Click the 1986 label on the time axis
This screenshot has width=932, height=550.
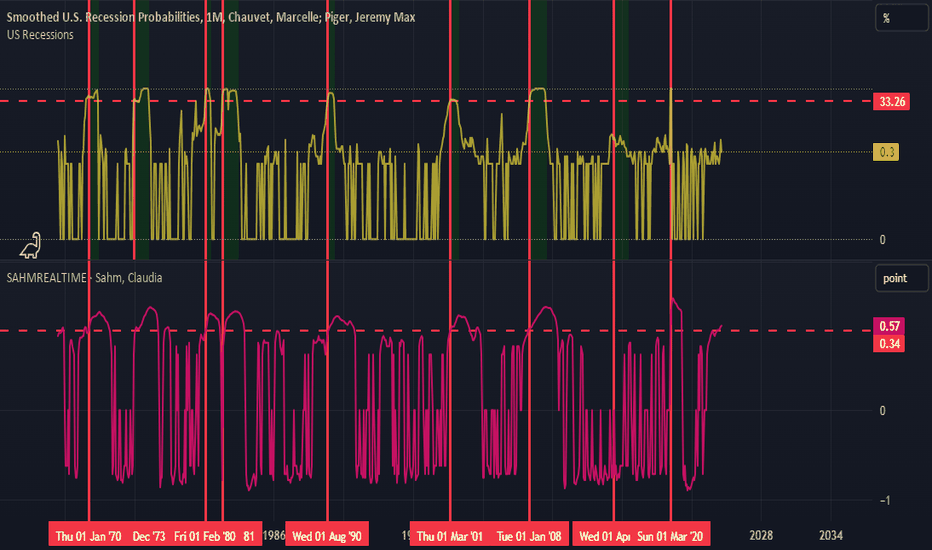pyautogui.click(x=274, y=536)
